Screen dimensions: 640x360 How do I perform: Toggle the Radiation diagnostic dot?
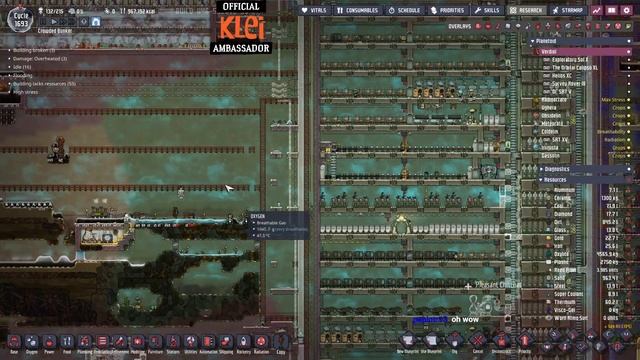point(629,140)
